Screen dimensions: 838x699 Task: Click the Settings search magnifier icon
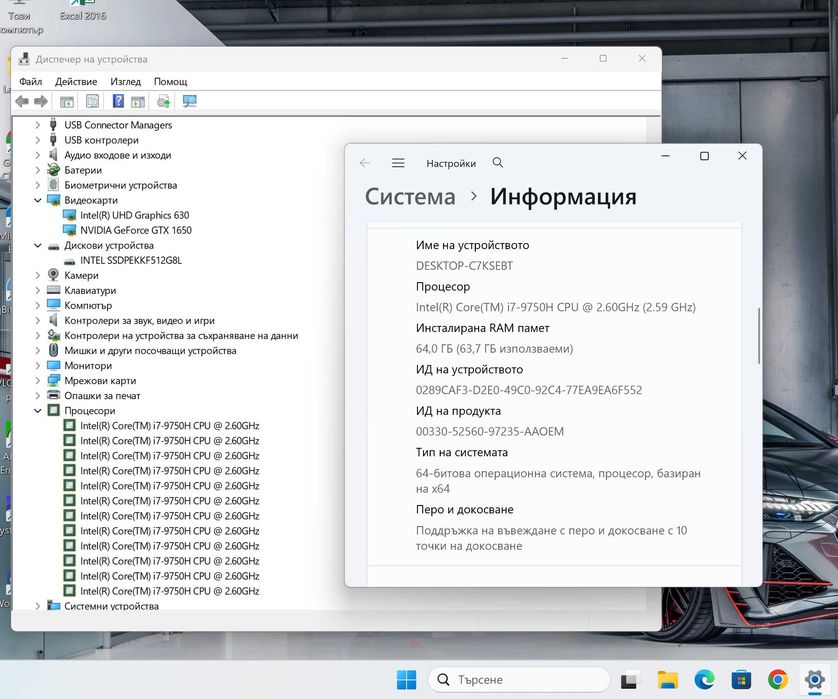point(498,163)
